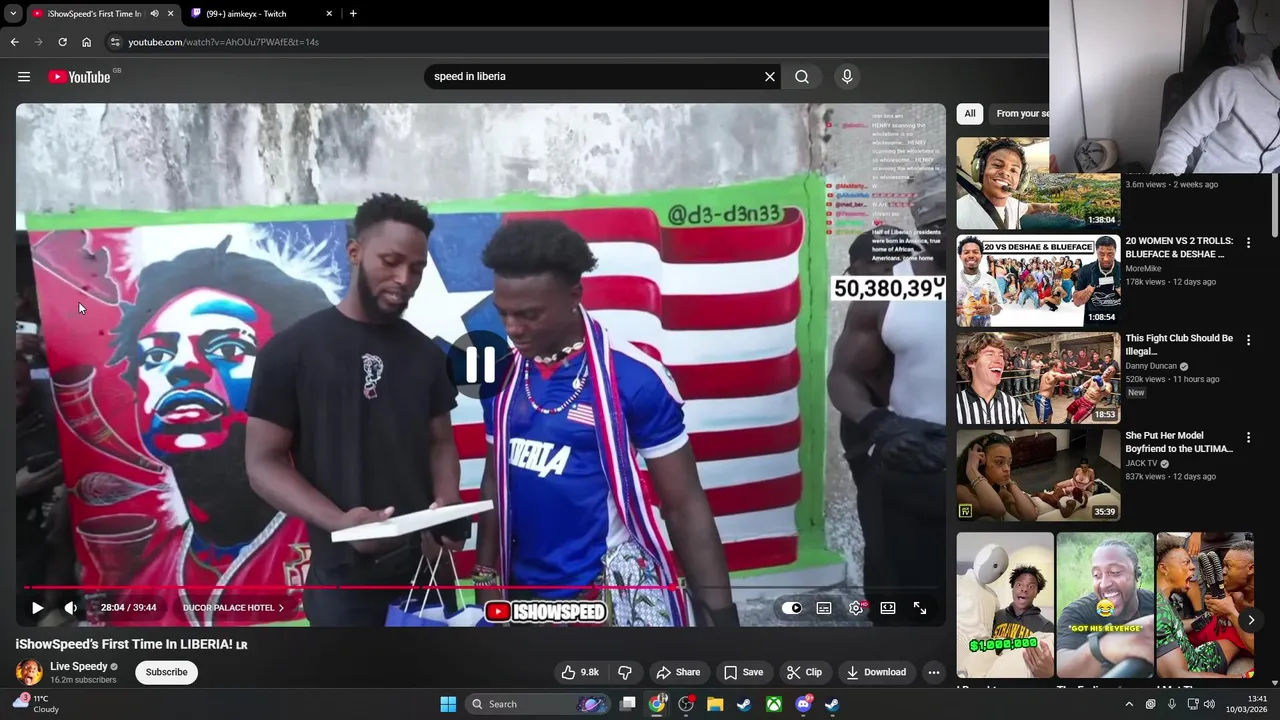This screenshot has height=720, width=1280.
Task: Open 'She Put Her Model Boyfriend' thumbnail
Action: pyautogui.click(x=1038, y=475)
